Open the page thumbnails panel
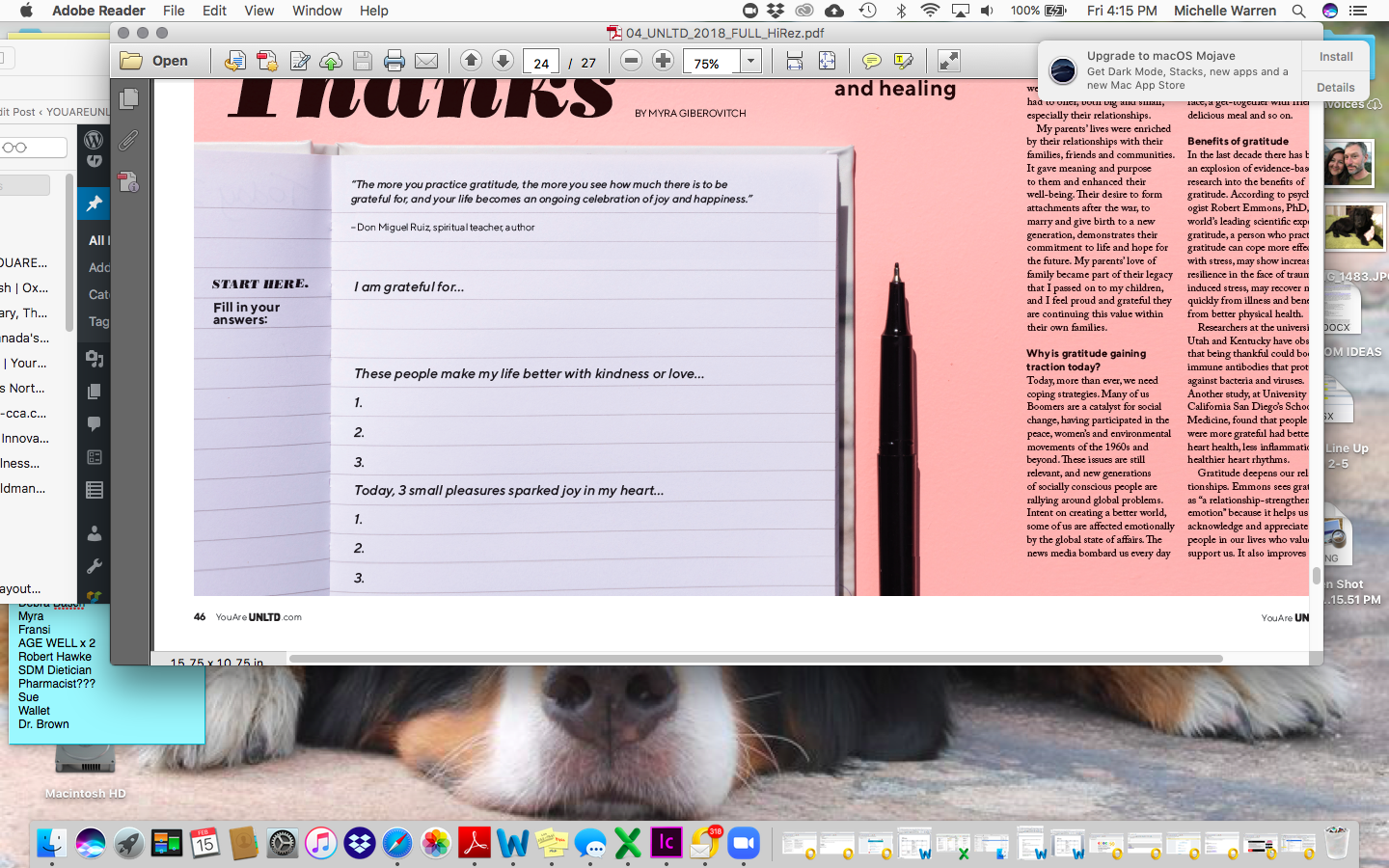The height and width of the screenshot is (868, 1389). [128, 99]
